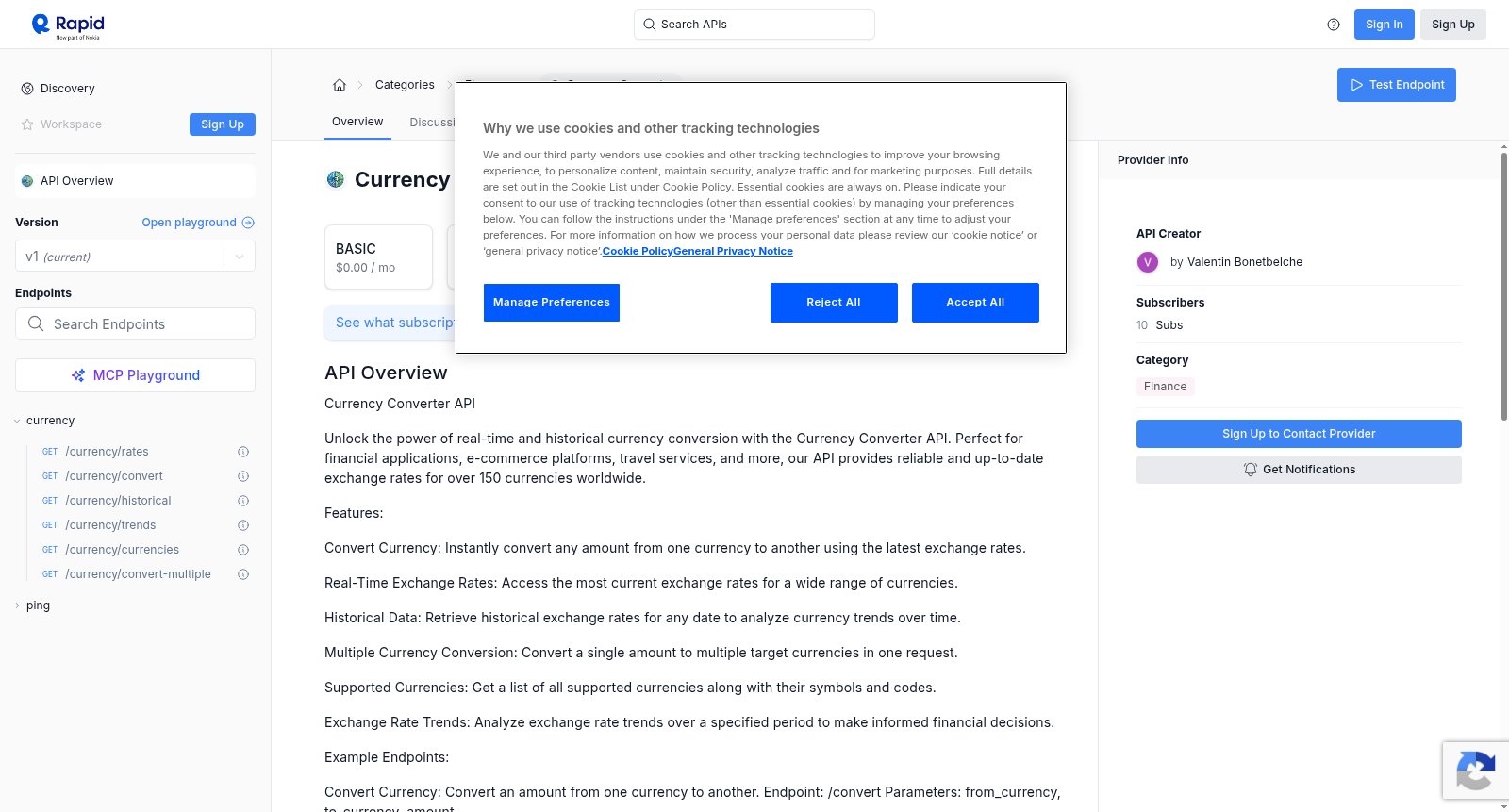Show info for /currency/trends endpoint
Viewport: 1509px width, 812px height.
(x=243, y=525)
